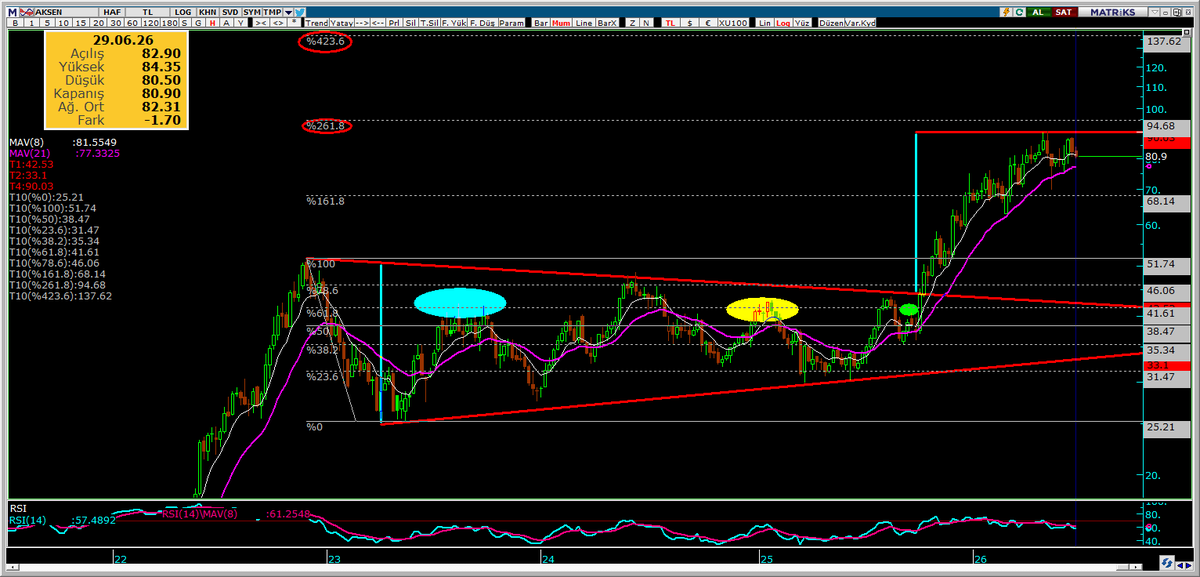Select the Yatay horizontal line tool
The height and width of the screenshot is (577, 1200).
pyautogui.click(x=341, y=23)
